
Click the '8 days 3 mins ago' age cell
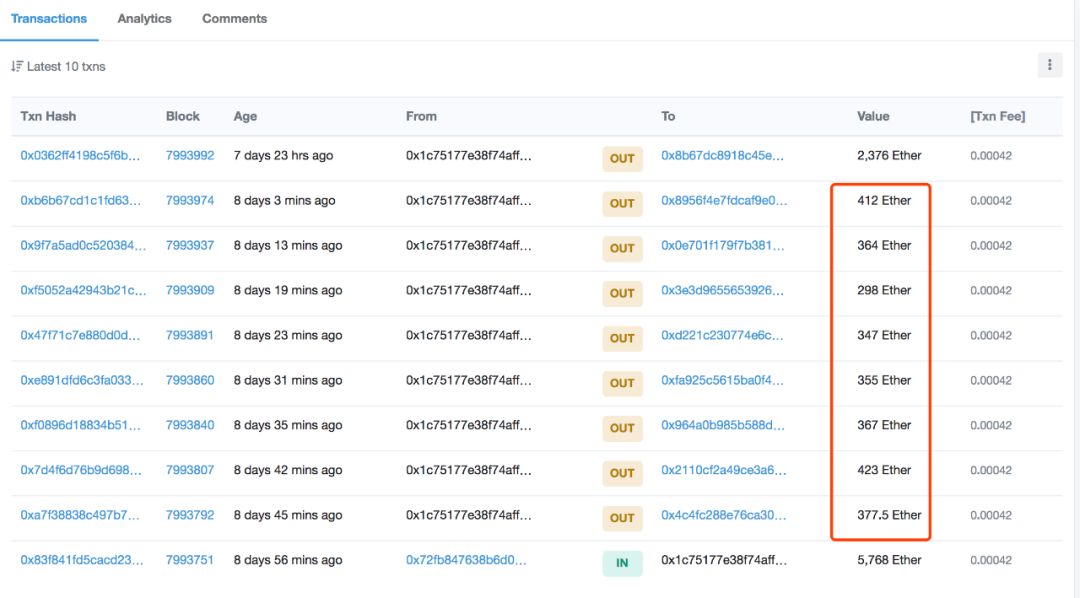coord(284,200)
